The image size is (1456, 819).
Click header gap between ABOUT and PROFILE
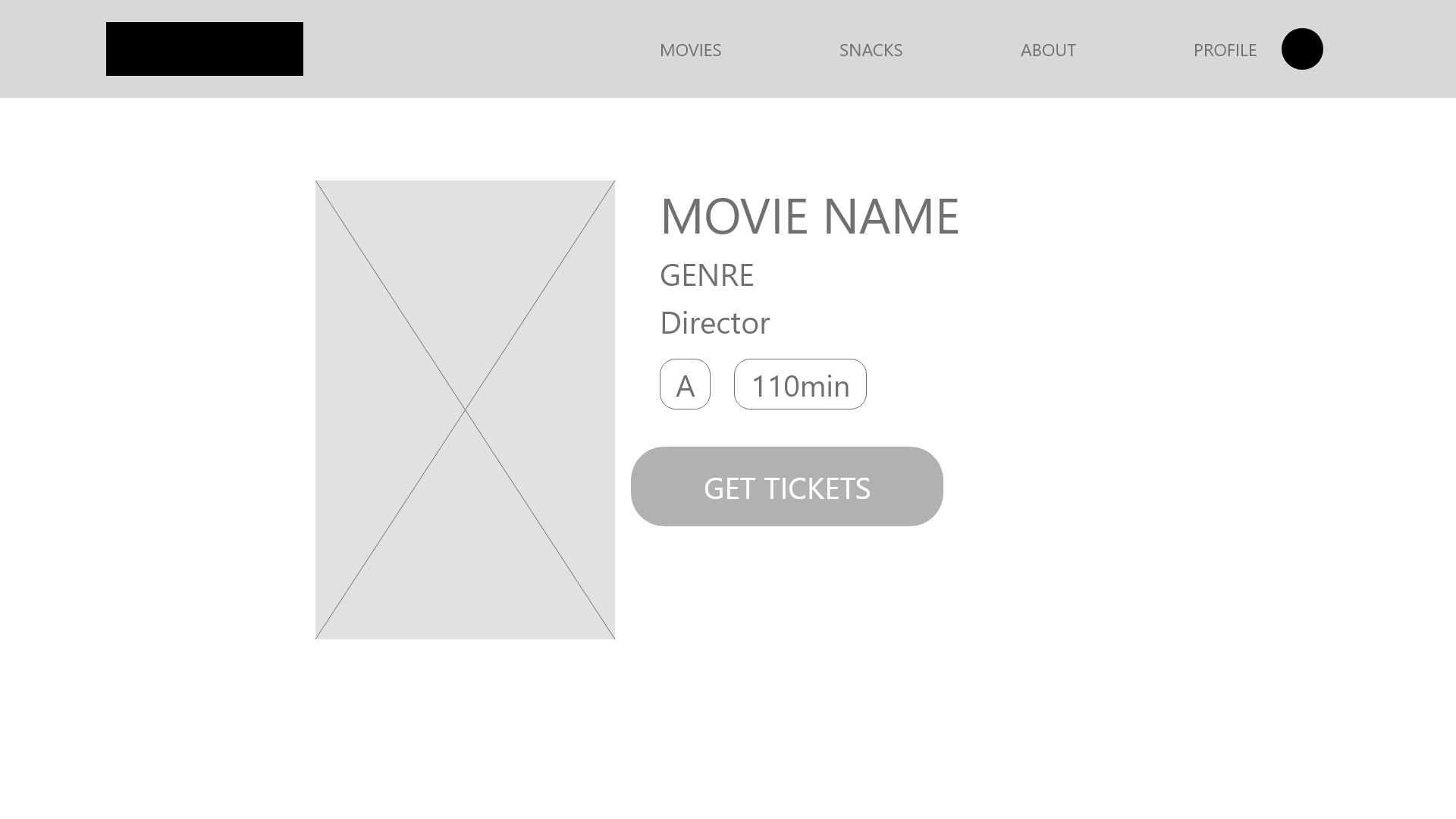[1134, 49]
